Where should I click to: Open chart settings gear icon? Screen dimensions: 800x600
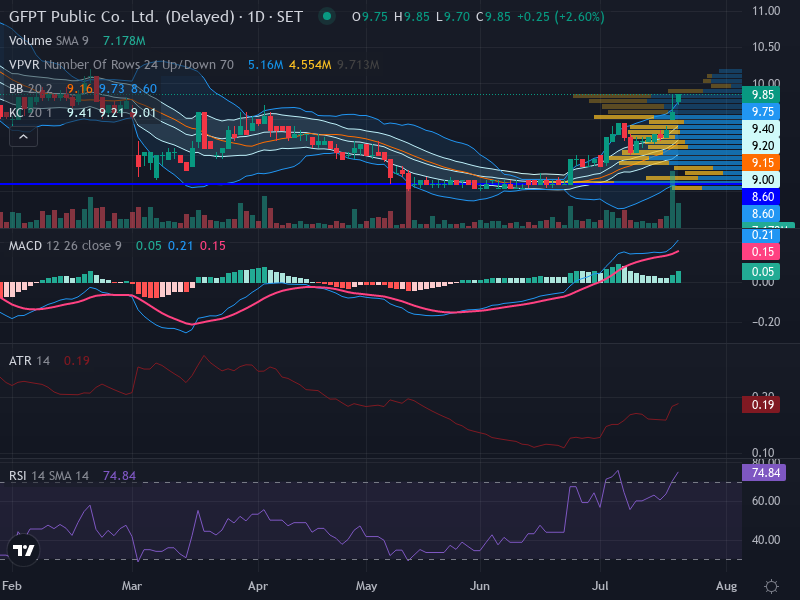point(771,586)
